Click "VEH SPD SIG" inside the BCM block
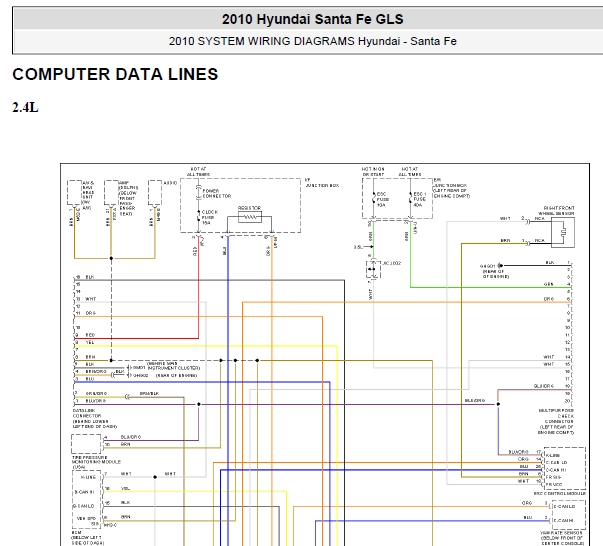 tap(88, 521)
